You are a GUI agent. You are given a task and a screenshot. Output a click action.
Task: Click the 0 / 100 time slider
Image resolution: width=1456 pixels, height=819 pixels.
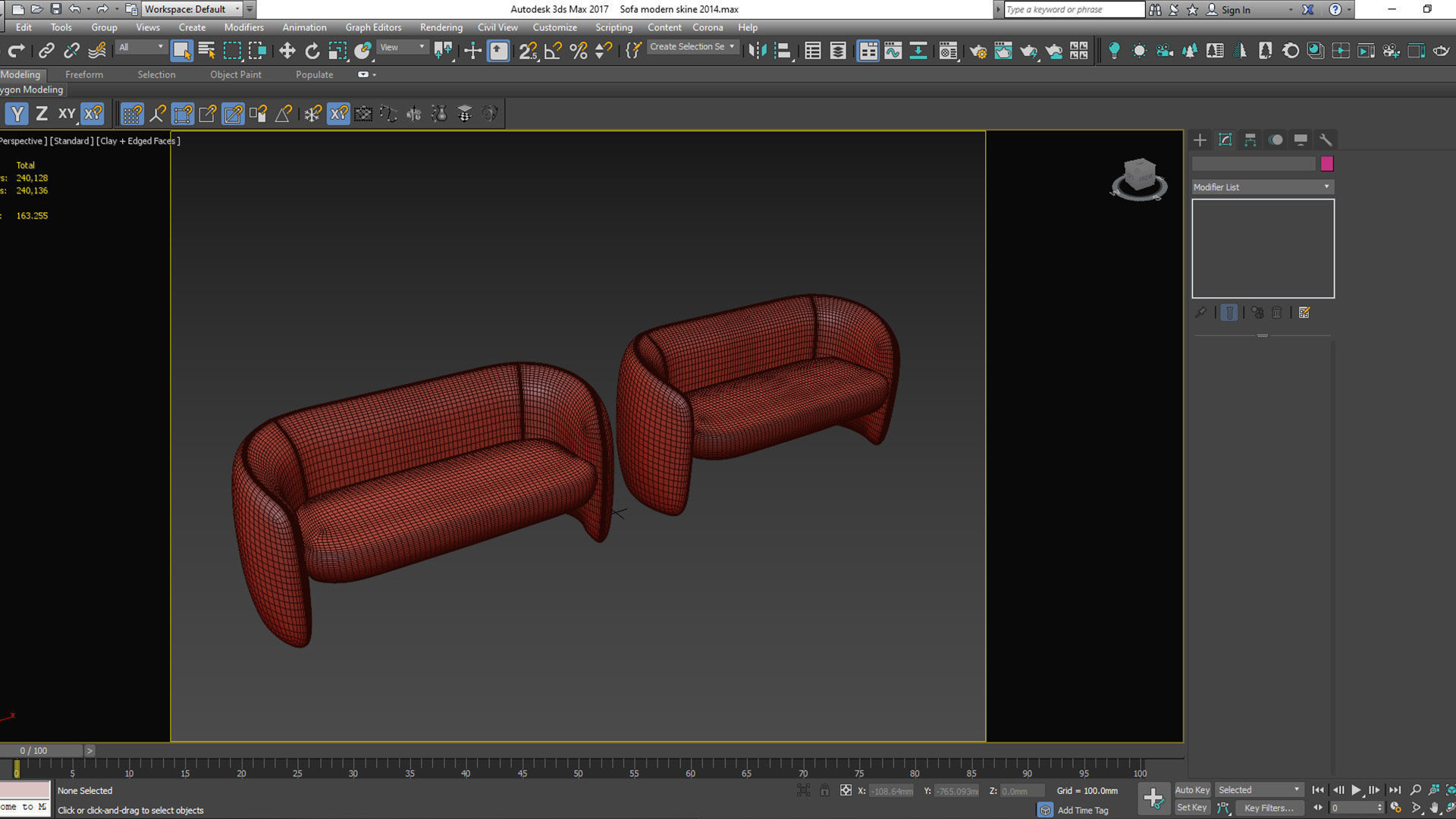click(x=41, y=751)
